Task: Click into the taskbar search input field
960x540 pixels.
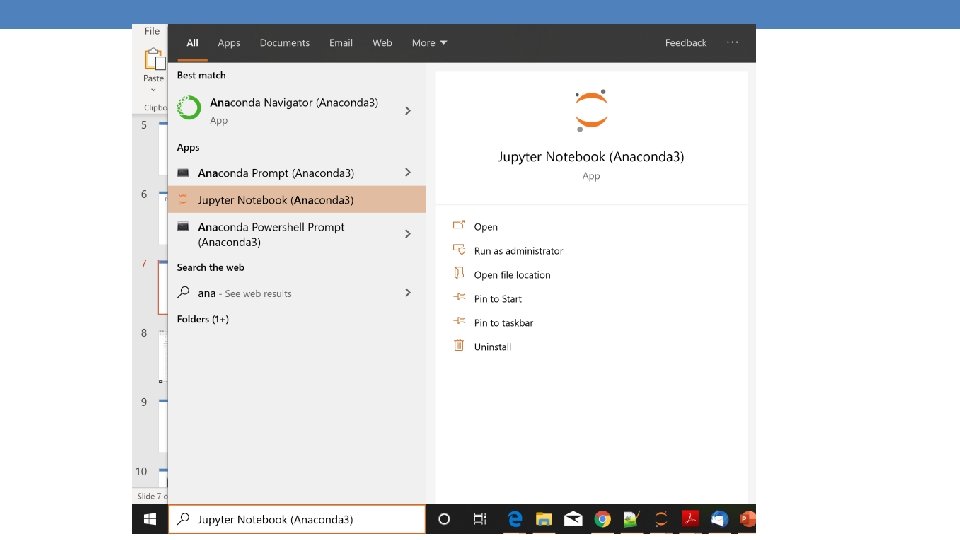Action: (x=297, y=519)
